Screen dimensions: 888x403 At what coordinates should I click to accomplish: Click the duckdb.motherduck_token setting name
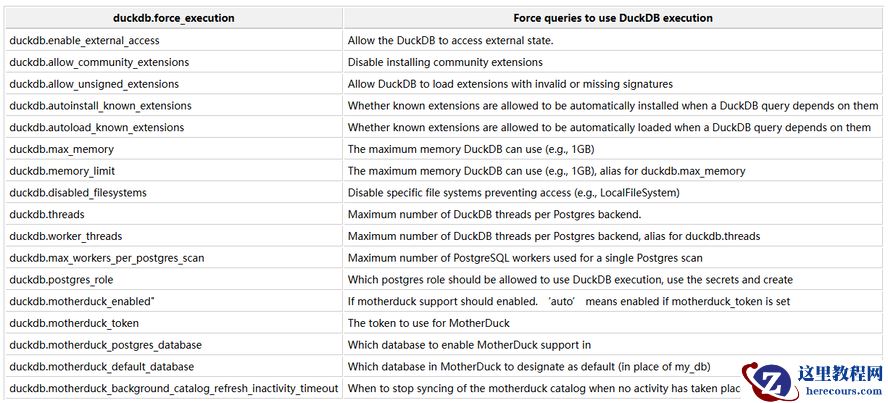[74, 323]
